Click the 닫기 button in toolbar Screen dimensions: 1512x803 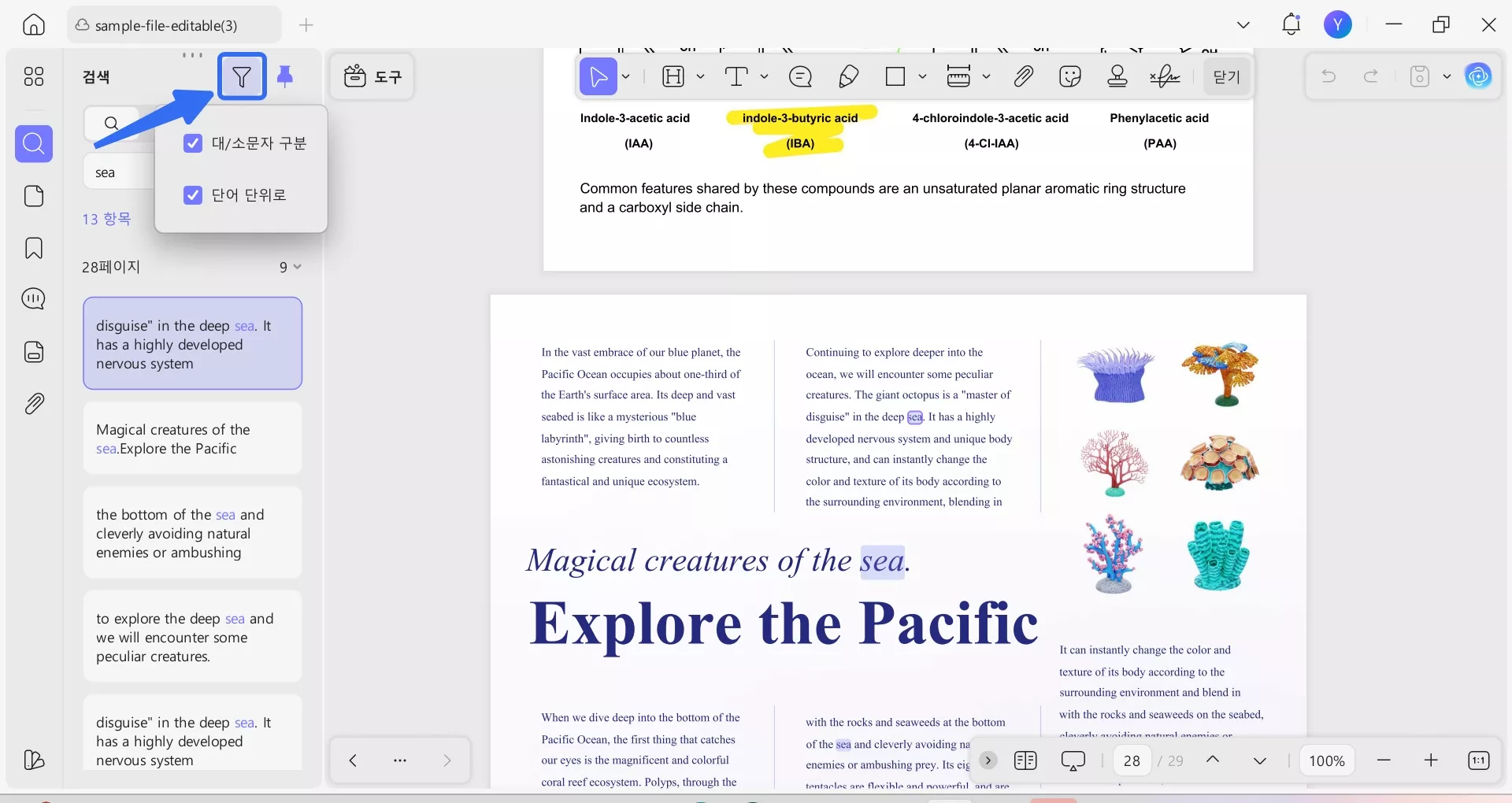(x=1226, y=76)
